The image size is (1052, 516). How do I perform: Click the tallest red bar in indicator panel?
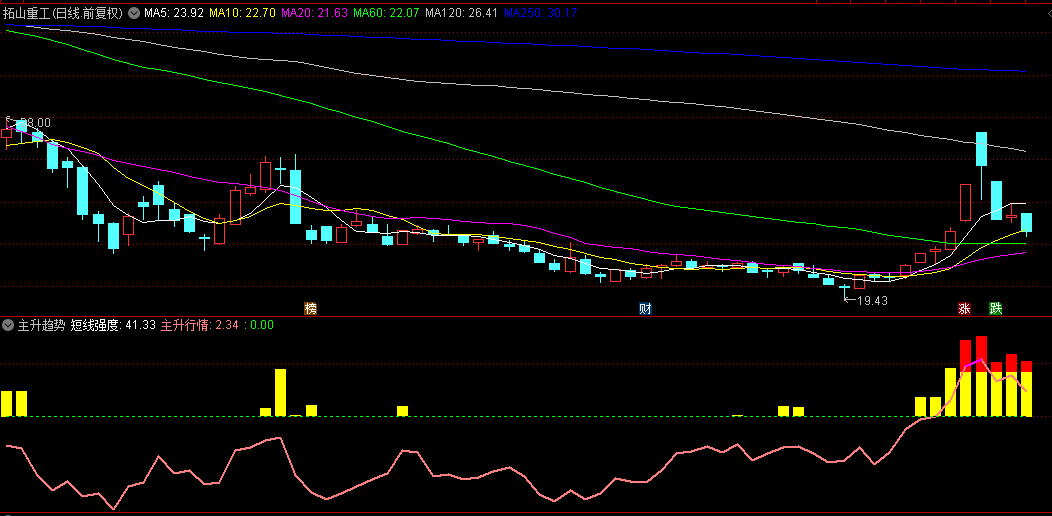(x=982, y=354)
